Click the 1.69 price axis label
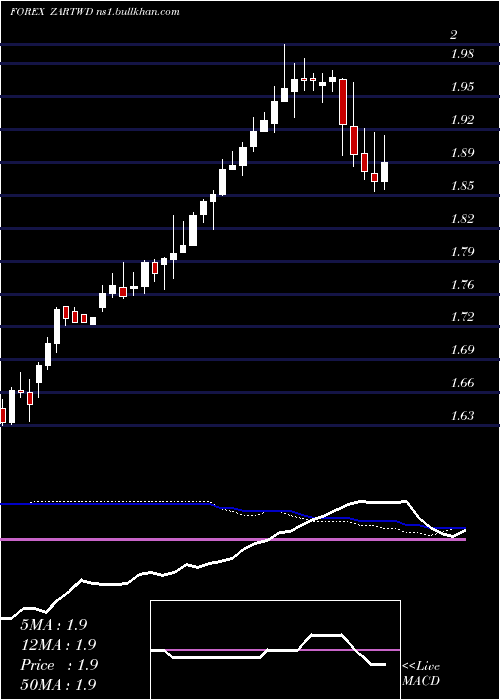500x700 pixels. click(462, 350)
